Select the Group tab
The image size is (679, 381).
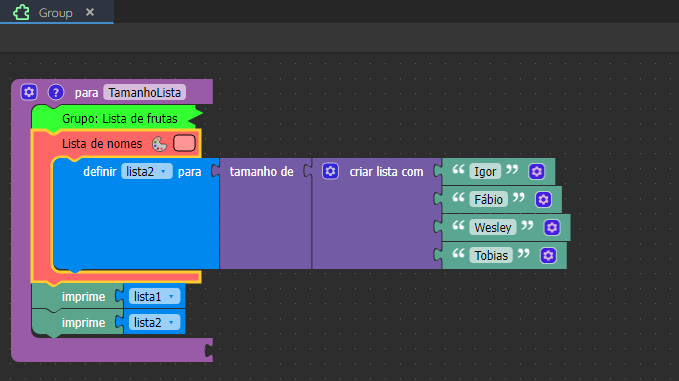point(56,12)
